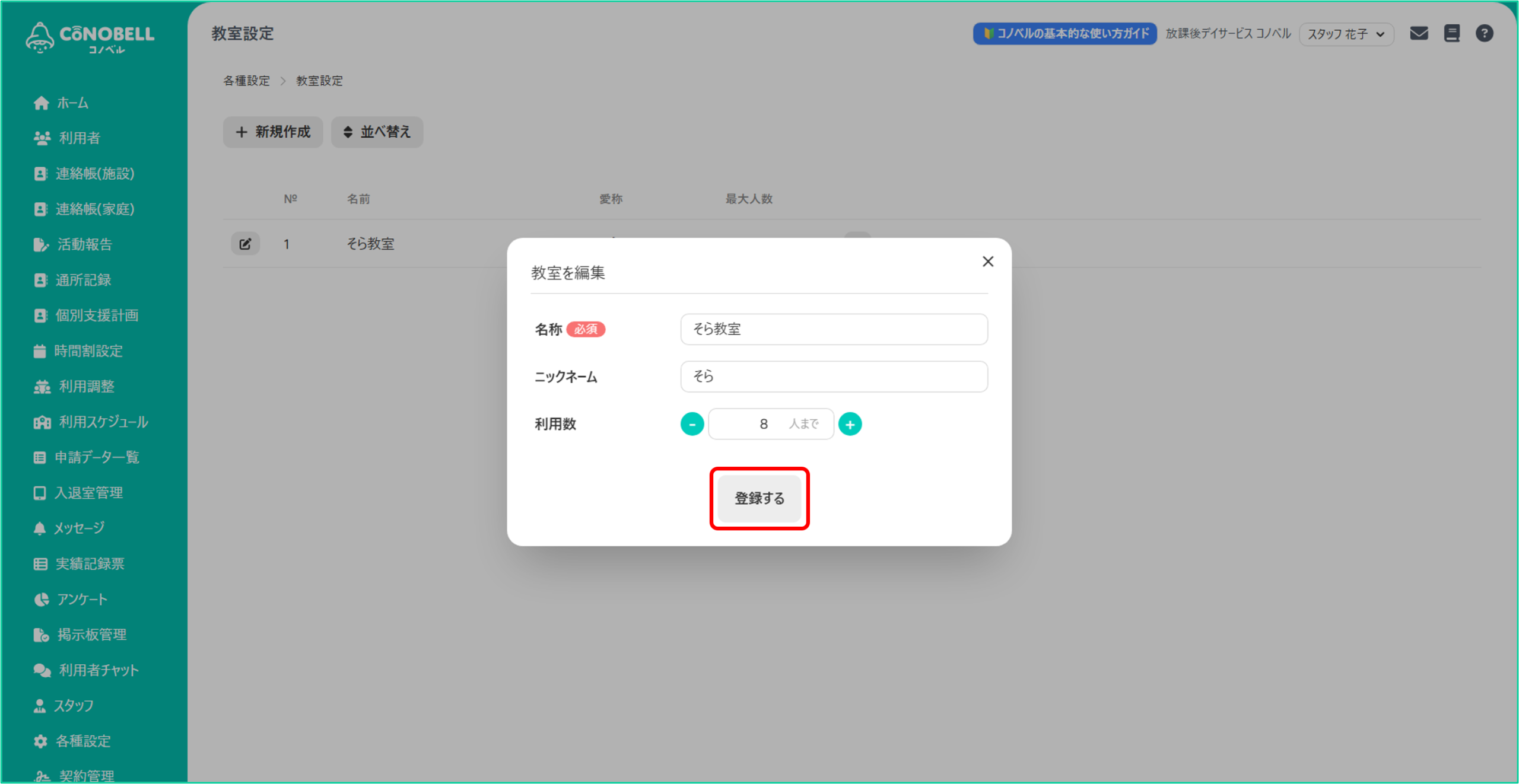Click the CONOBELL logo

[90, 38]
